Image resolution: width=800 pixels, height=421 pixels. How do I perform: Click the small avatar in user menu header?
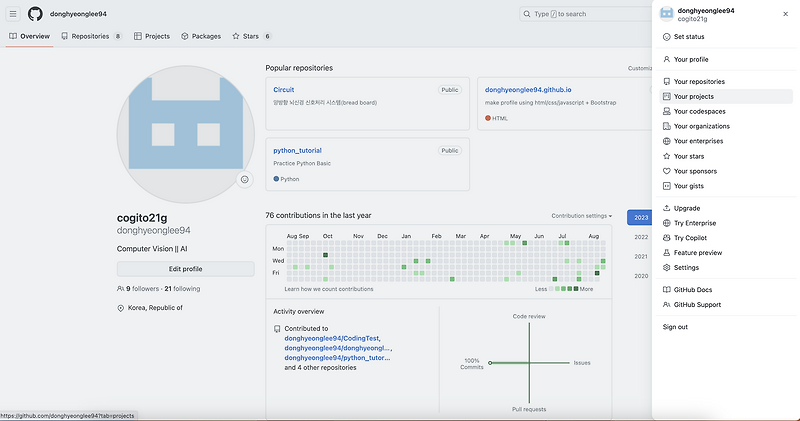pos(666,14)
